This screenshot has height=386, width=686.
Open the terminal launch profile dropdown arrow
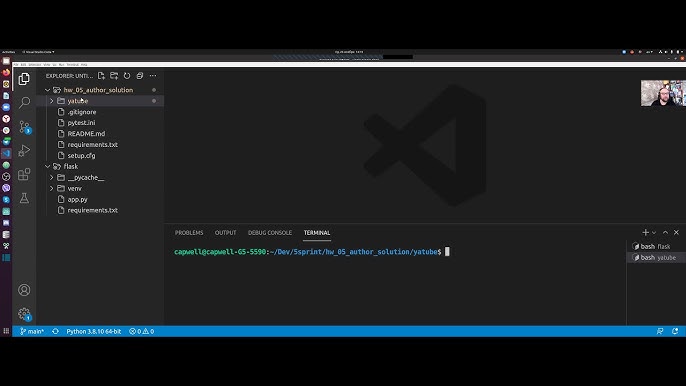coord(654,232)
